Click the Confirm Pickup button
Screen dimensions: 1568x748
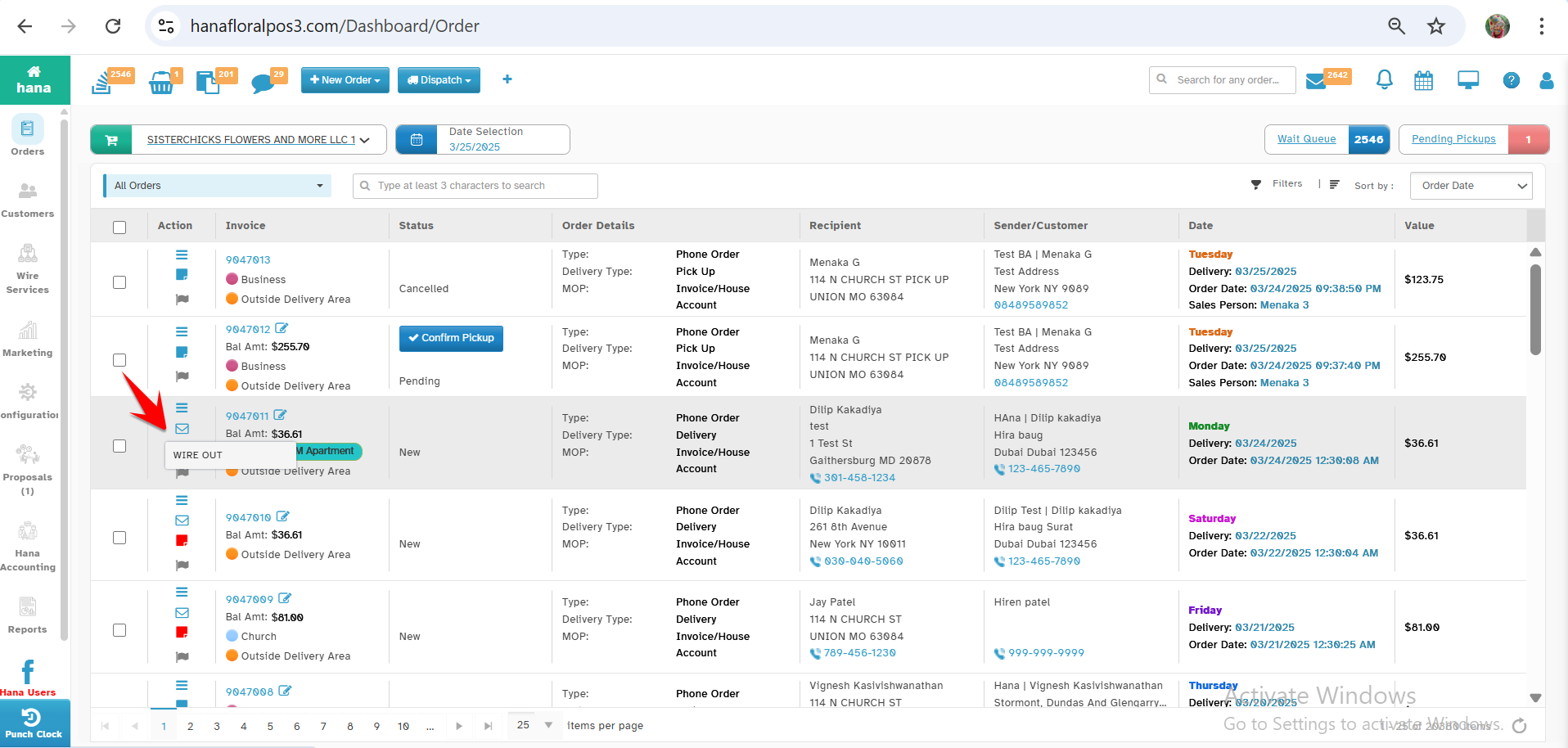451,338
